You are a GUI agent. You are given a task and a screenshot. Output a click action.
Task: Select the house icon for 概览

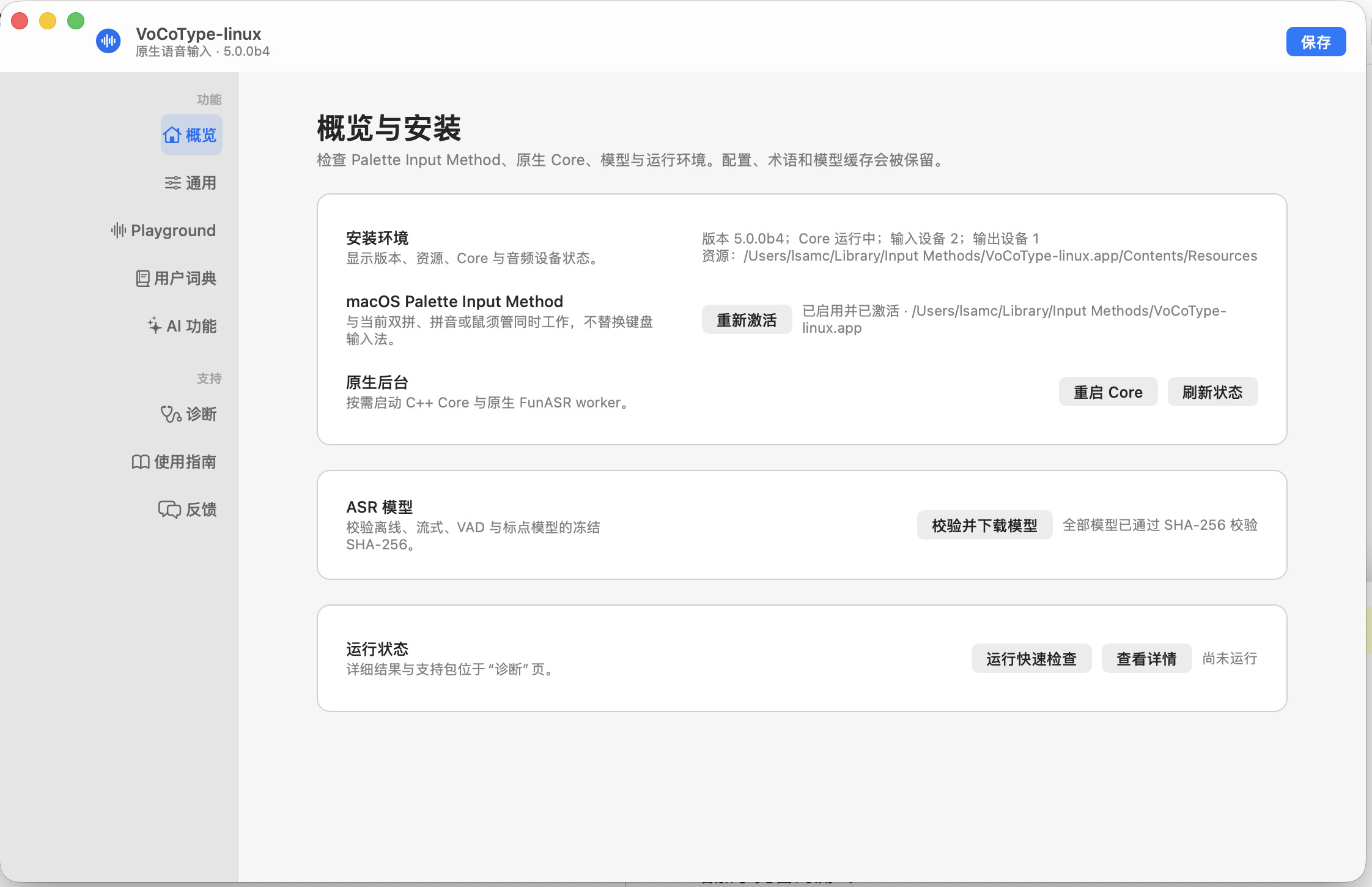coord(172,135)
